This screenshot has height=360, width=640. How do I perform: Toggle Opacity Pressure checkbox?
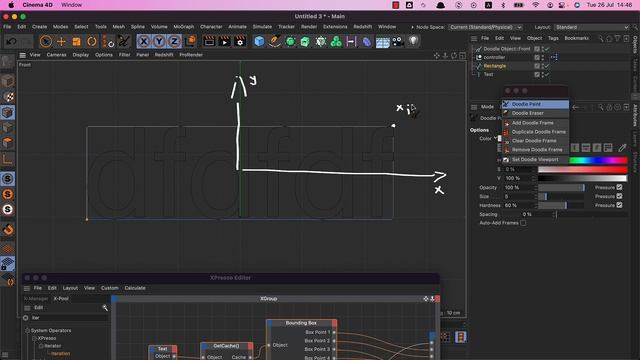coord(619,187)
